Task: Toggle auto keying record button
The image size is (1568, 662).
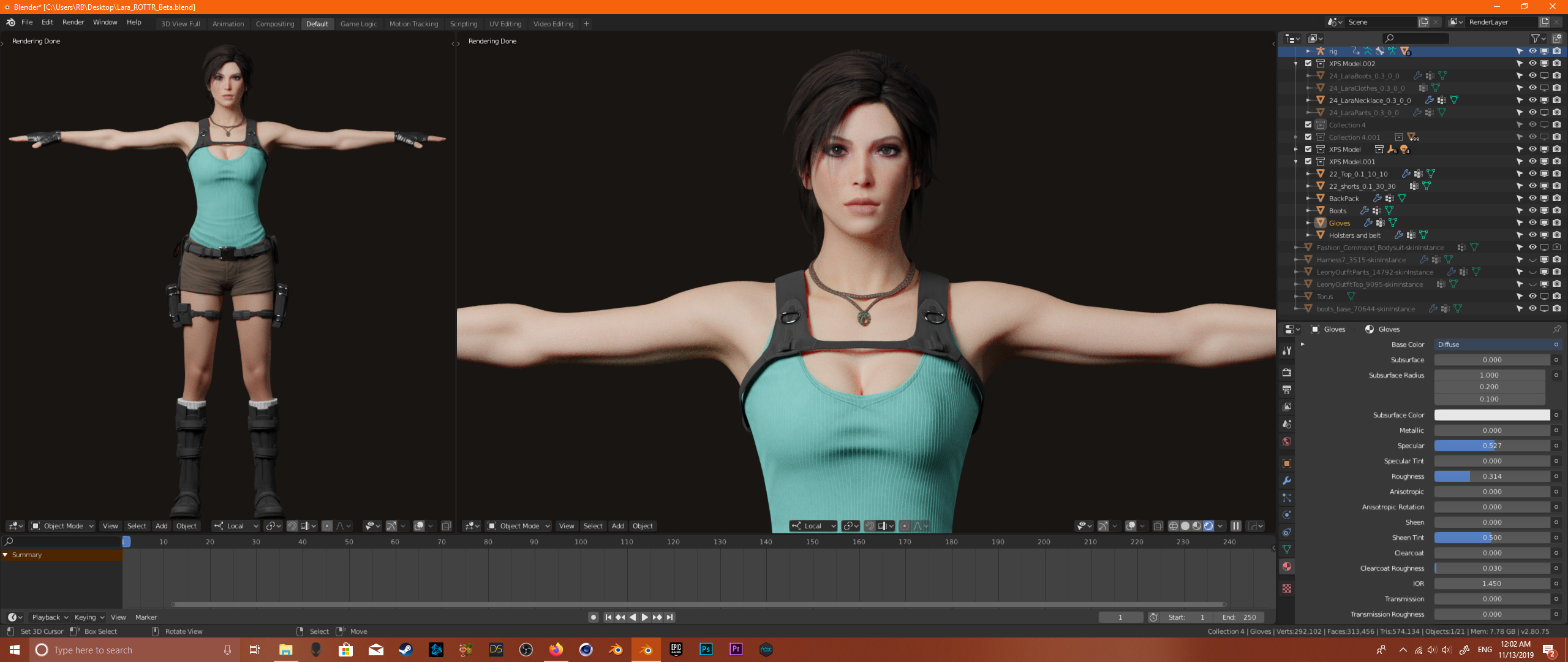Action: click(593, 617)
